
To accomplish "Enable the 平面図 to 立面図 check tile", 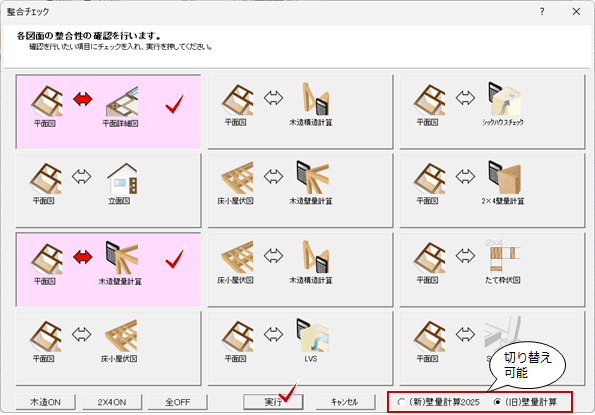I will [x=108, y=190].
